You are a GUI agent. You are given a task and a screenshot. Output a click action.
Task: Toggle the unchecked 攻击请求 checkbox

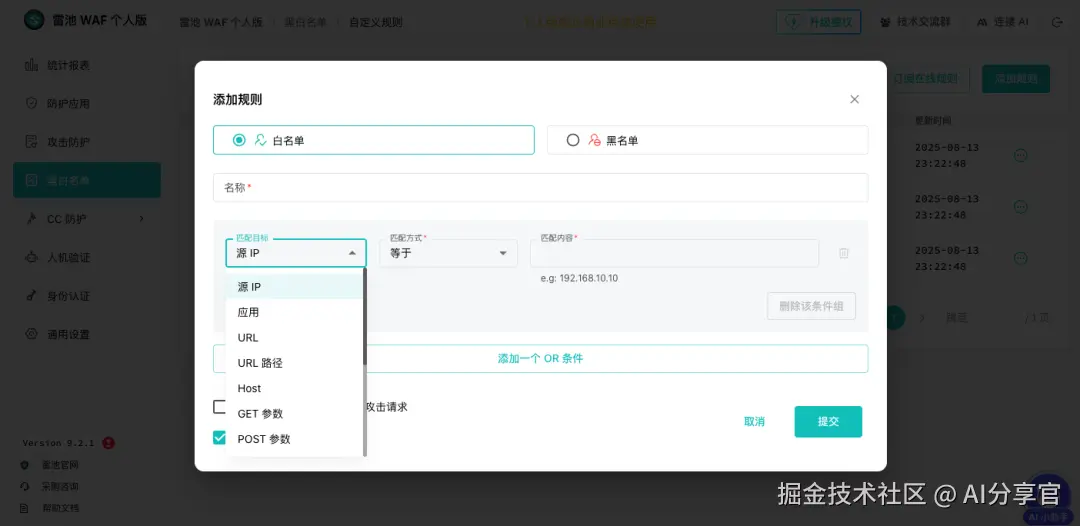coord(220,407)
